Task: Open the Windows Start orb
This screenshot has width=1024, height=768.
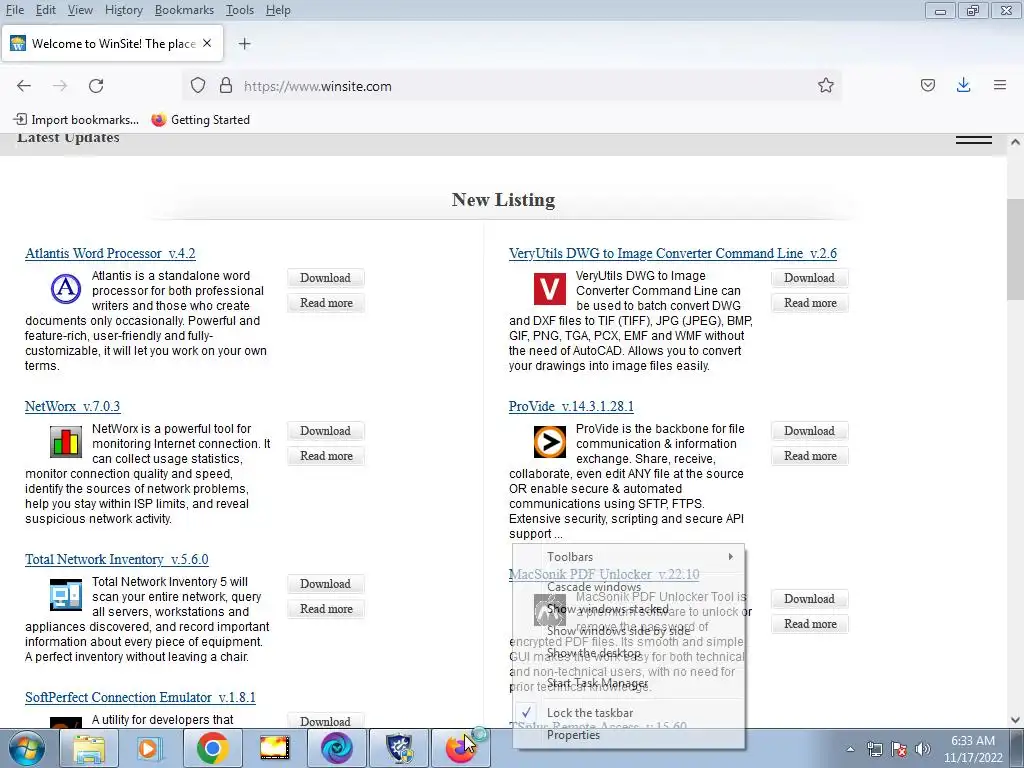Action: 26,748
